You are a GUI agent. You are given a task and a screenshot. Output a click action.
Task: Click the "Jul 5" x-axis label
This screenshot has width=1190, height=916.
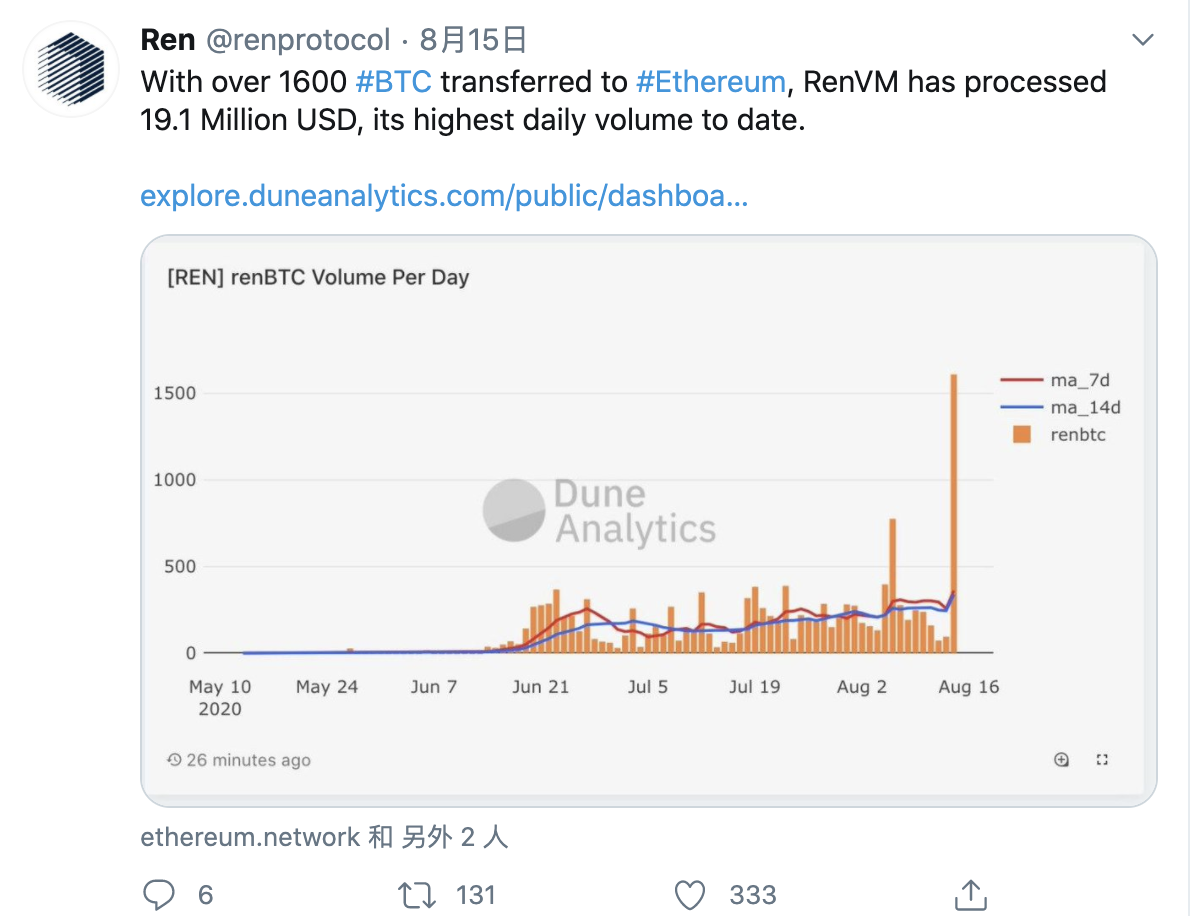[647, 687]
